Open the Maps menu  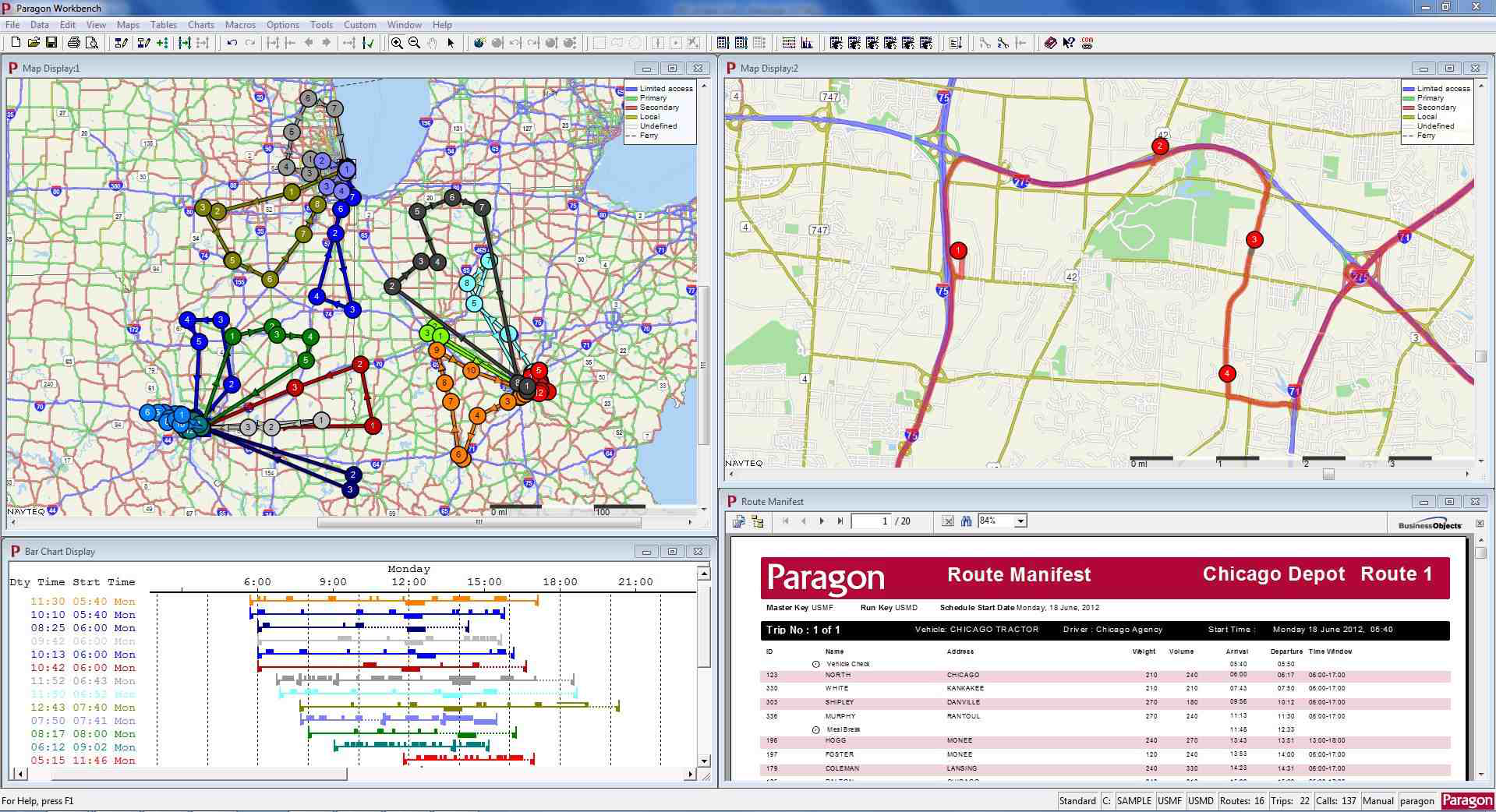pyautogui.click(x=128, y=25)
